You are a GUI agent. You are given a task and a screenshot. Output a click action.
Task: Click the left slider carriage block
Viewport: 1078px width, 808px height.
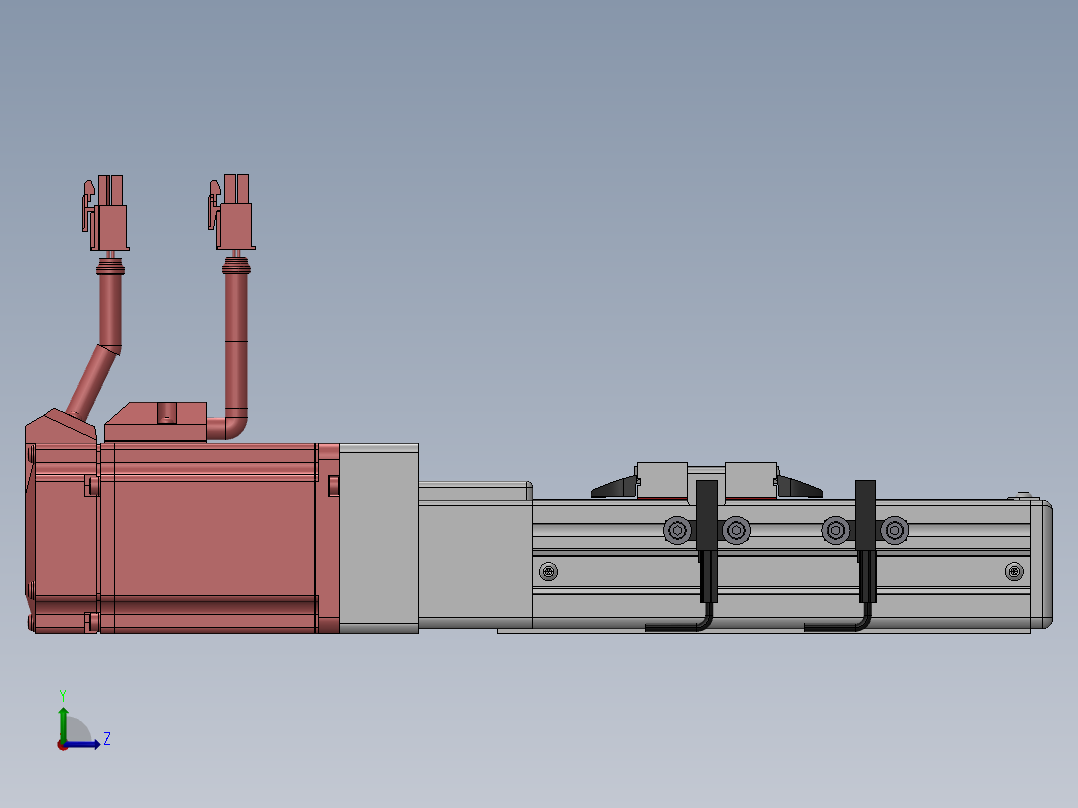click(662, 479)
